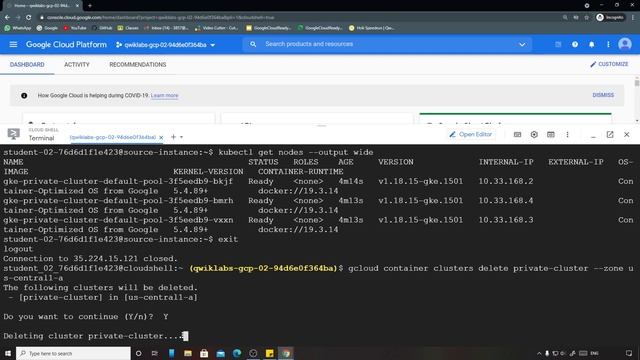Toggle the Cloud Shell on-screen keyboard icon
The height and width of the screenshot is (360, 640).
(x=517, y=134)
